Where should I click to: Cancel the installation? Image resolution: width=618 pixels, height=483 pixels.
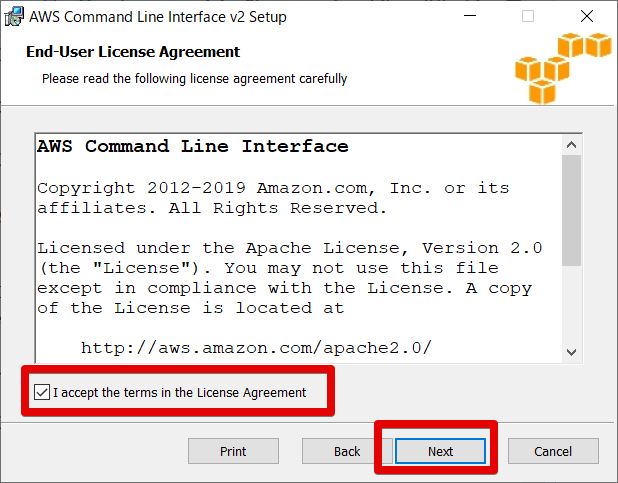point(553,451)
